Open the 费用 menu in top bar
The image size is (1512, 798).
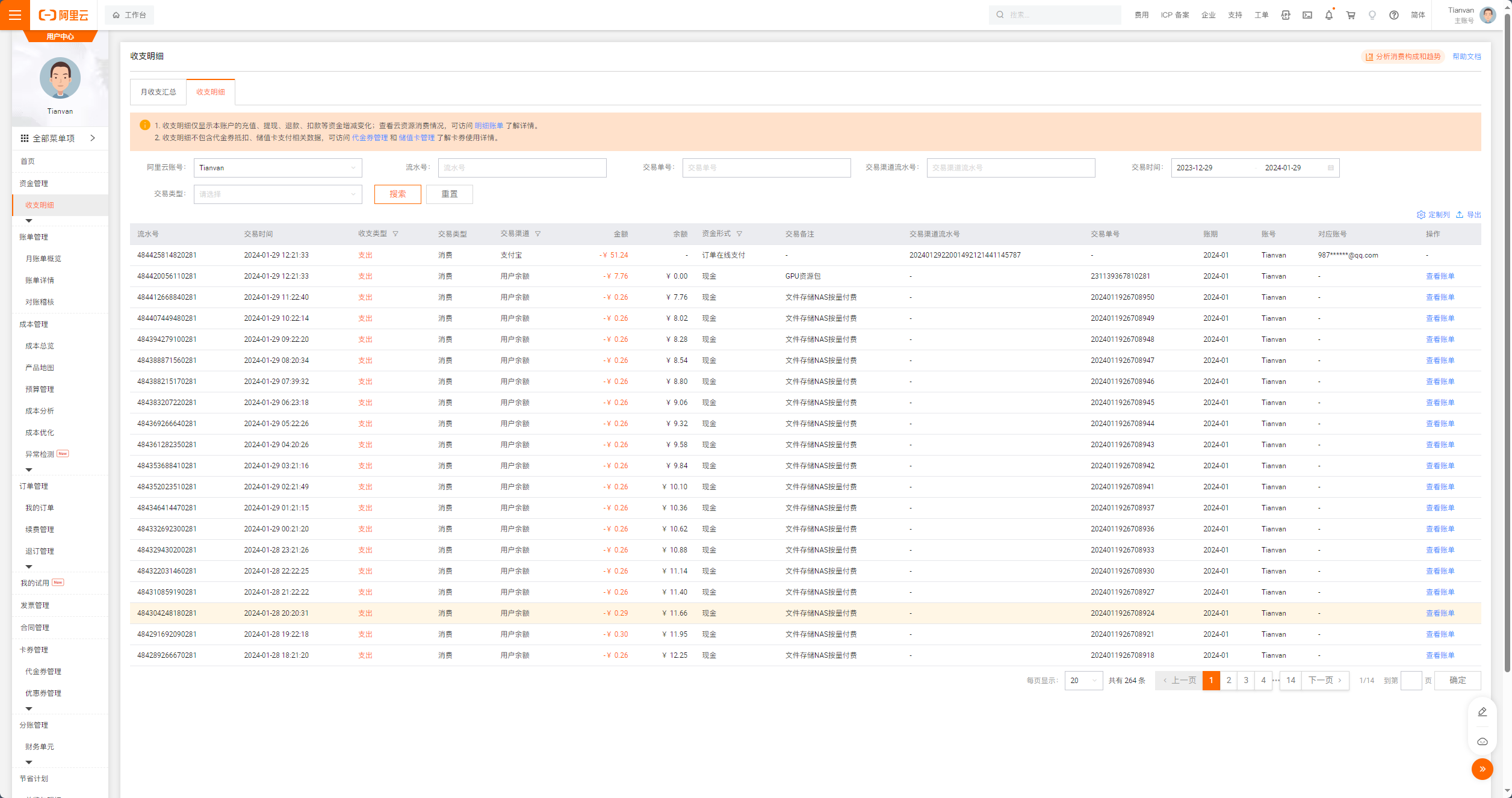coord(1141,15)
